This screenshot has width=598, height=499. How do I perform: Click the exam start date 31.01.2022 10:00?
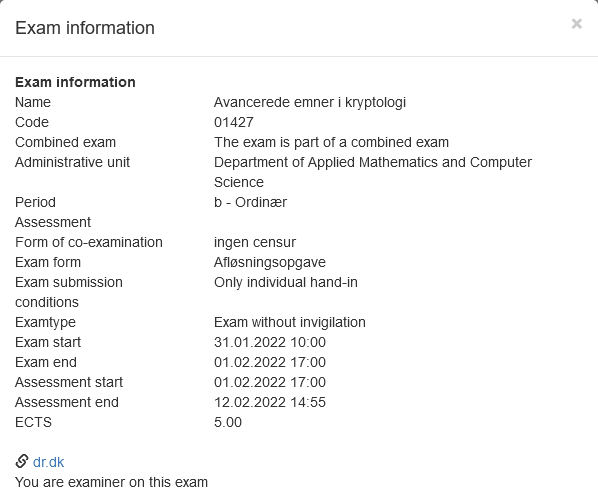tap(270, 342)
